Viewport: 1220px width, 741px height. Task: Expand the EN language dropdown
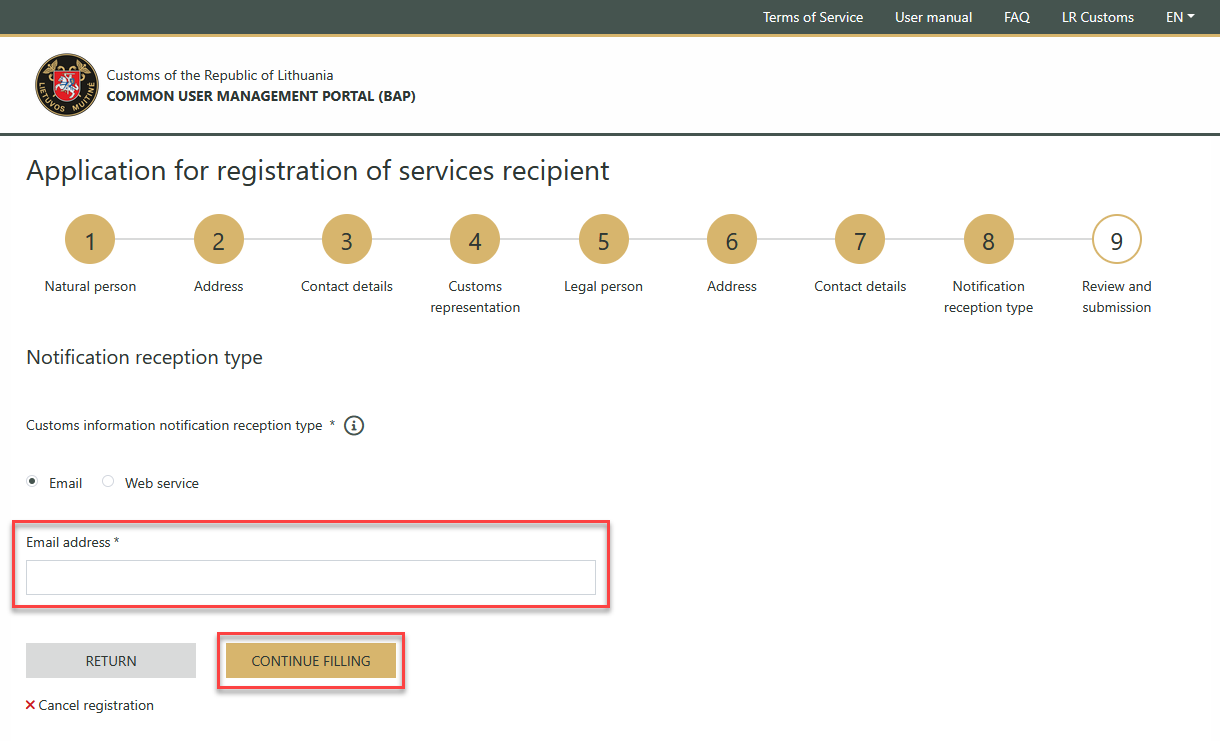1180,17
